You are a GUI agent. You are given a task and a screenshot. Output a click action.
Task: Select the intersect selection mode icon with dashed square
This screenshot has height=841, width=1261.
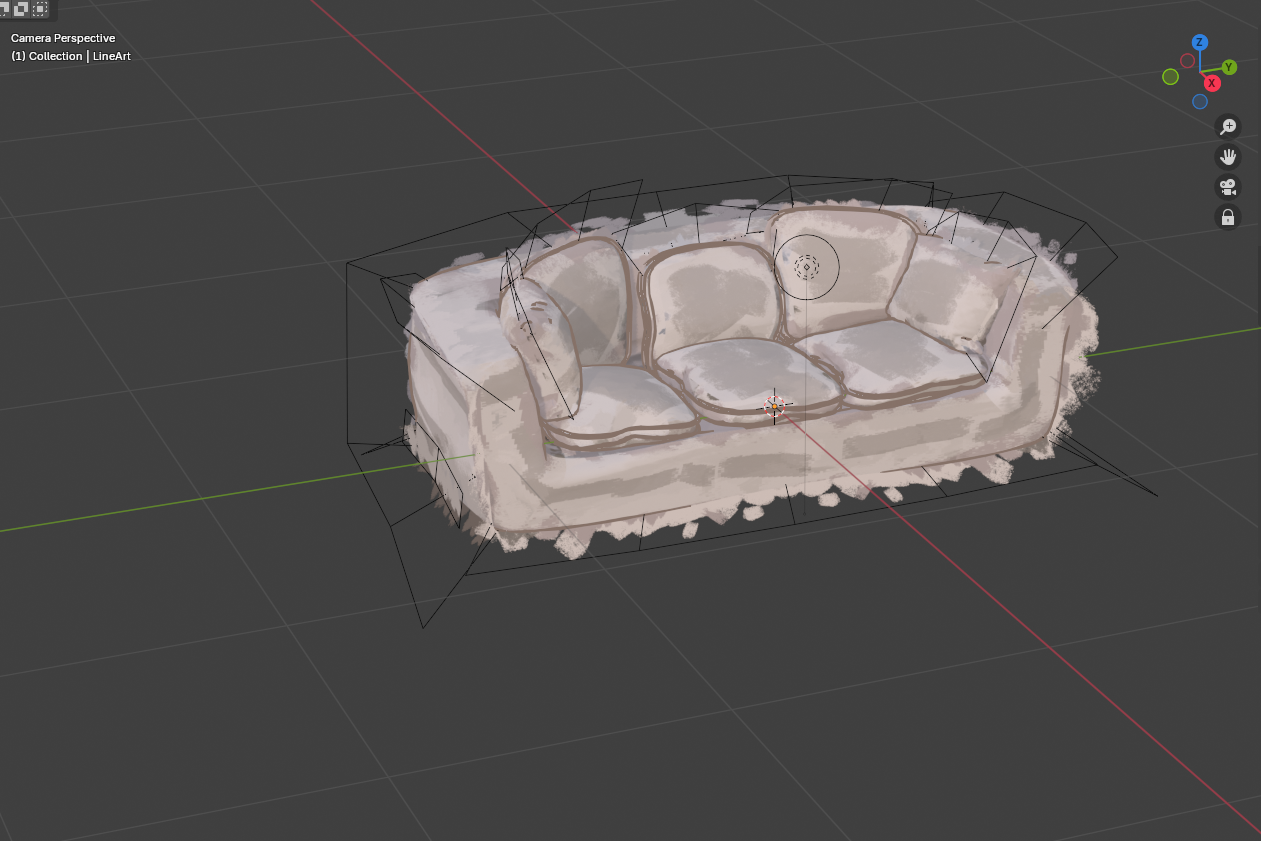[x=40, y=8]
